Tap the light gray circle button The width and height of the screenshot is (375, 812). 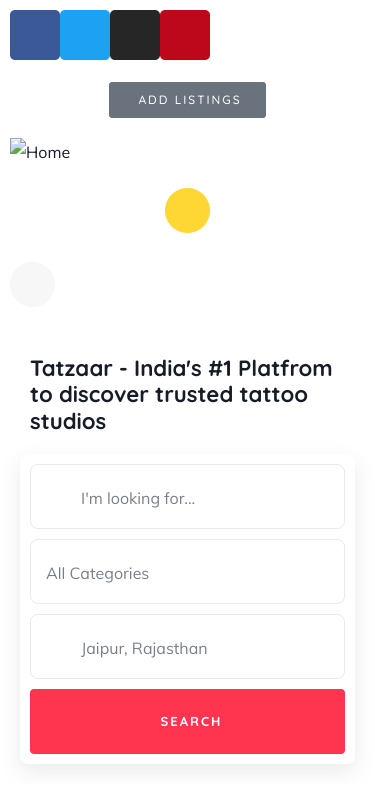32,284
